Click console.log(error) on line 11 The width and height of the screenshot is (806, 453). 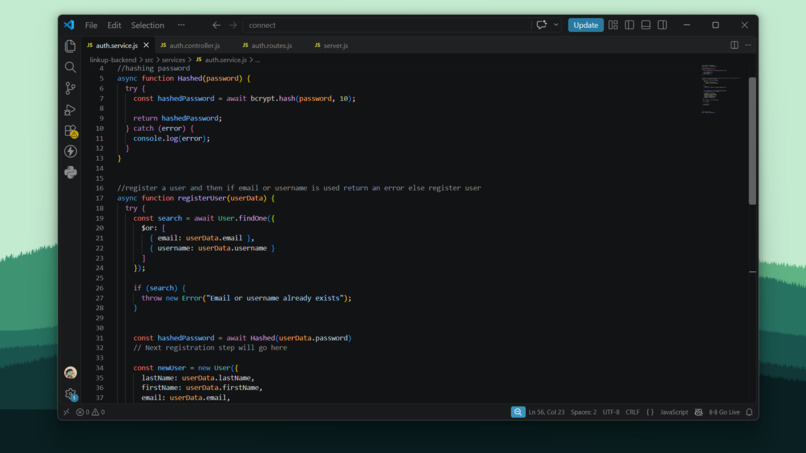(171, 138)
